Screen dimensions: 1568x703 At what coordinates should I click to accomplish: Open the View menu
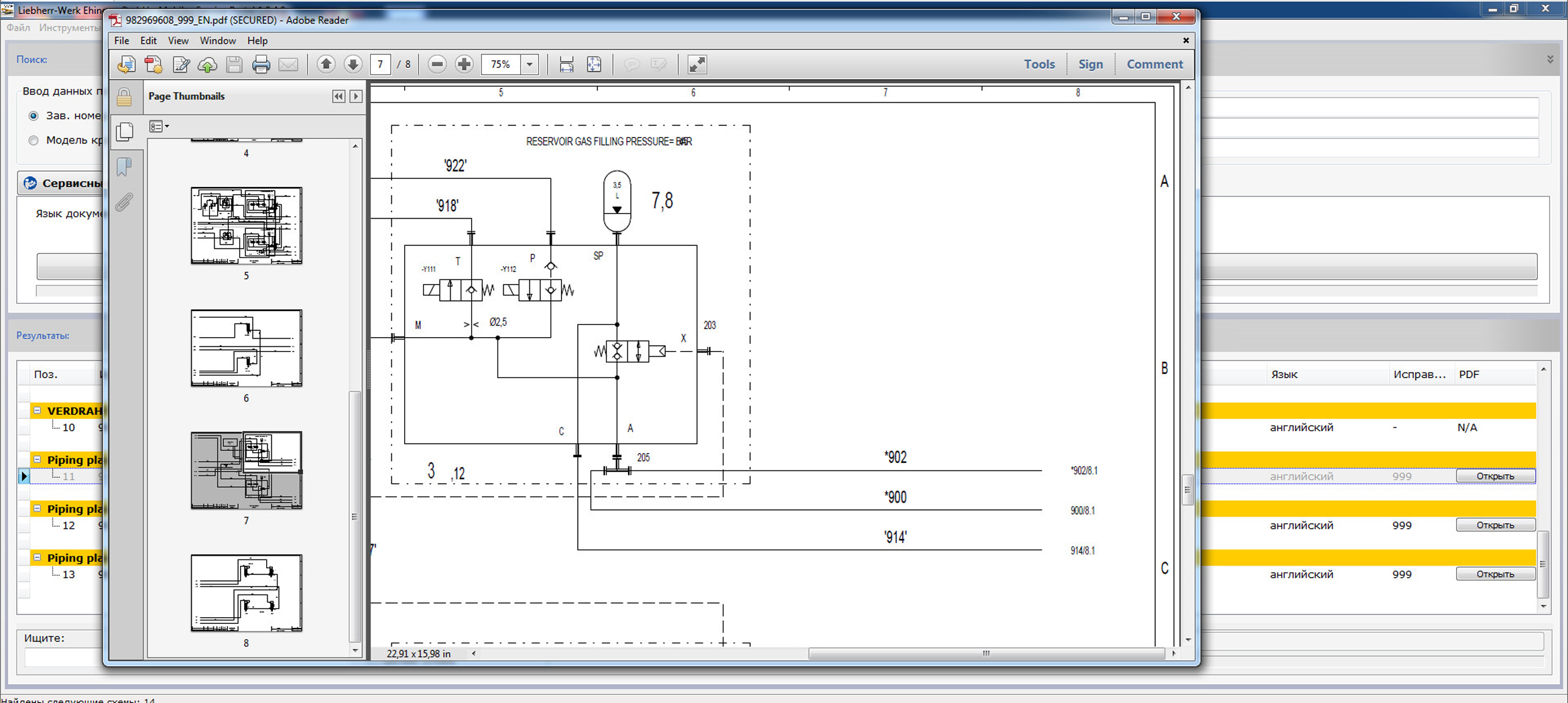point(178,41)
